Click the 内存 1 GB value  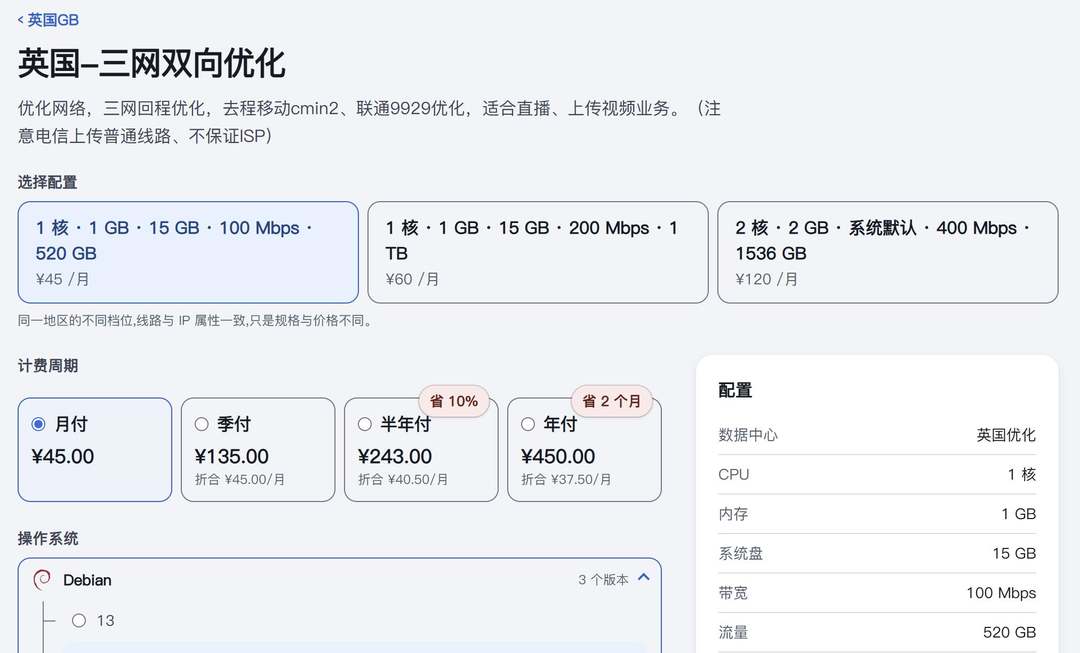point(1019,514)
